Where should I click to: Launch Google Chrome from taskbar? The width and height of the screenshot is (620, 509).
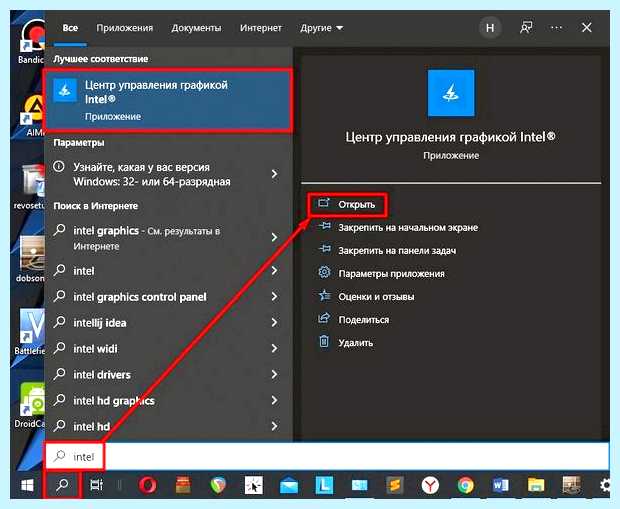pyautogui.click(x=465, y=485)
